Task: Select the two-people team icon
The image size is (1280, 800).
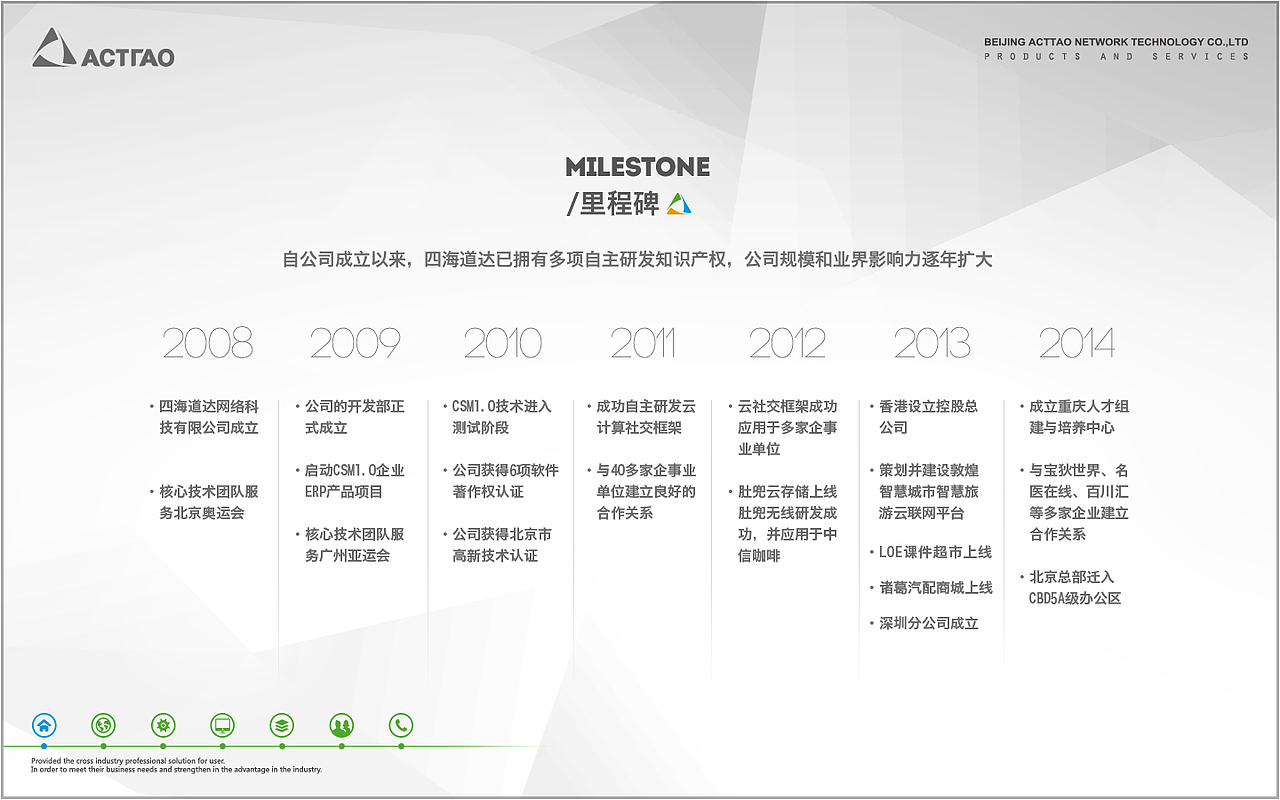Action: [342, 726]
